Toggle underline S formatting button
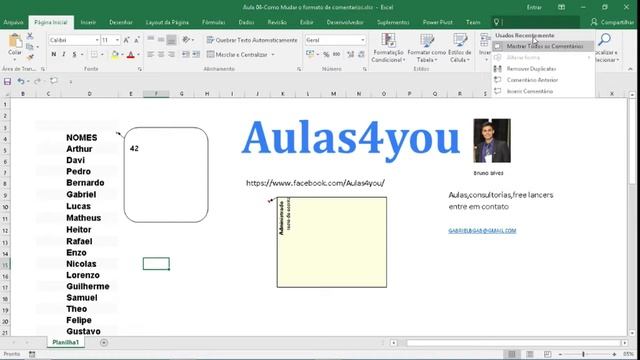Image resolution: width=640 pixels, height=360 pixels. point(74,54)
